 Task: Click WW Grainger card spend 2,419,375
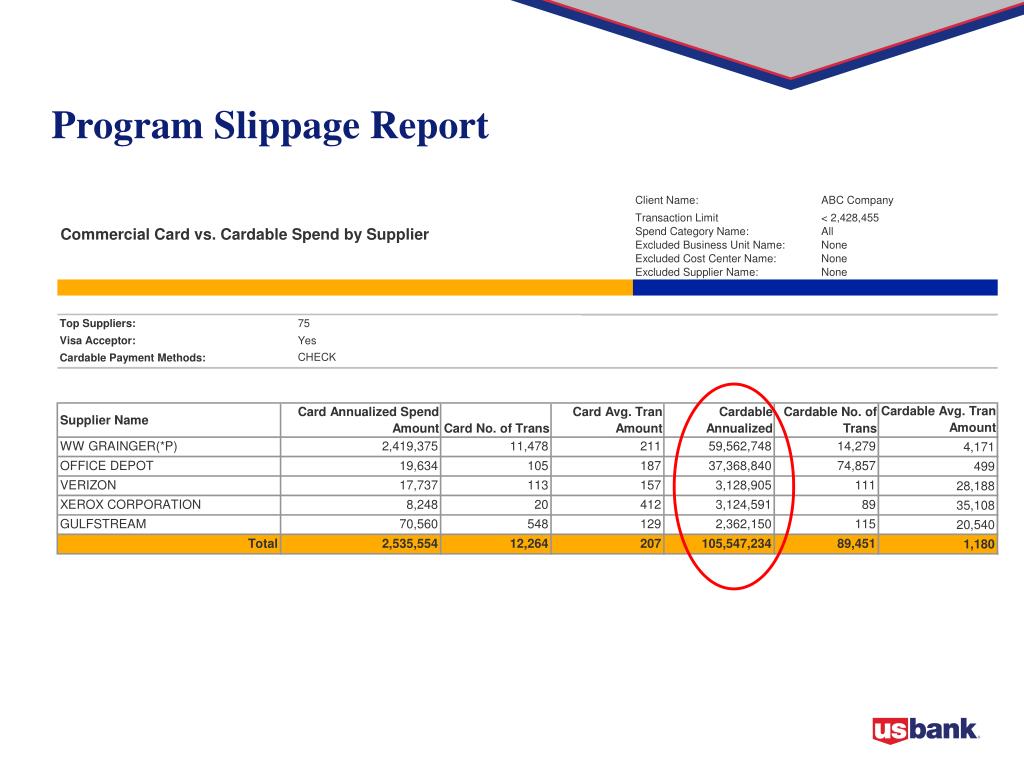[x=409, y=447]
